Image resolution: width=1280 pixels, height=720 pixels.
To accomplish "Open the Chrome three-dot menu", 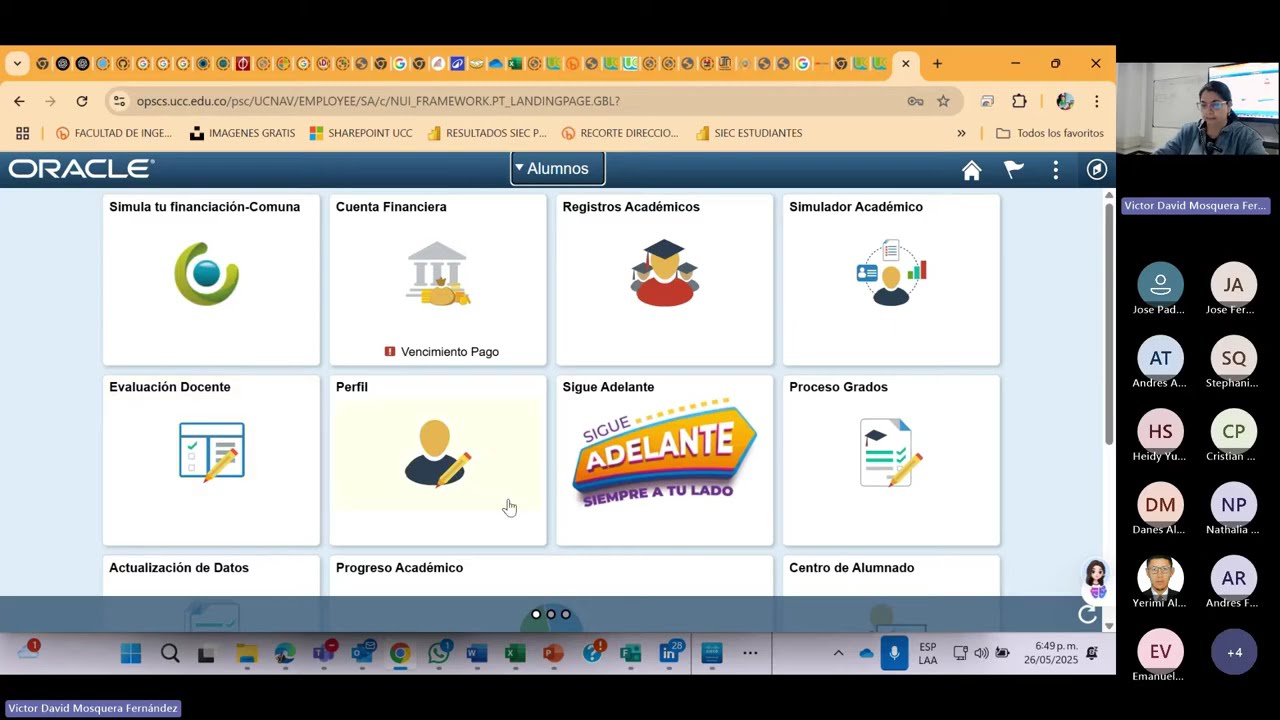I will (x=1097, y=101).
